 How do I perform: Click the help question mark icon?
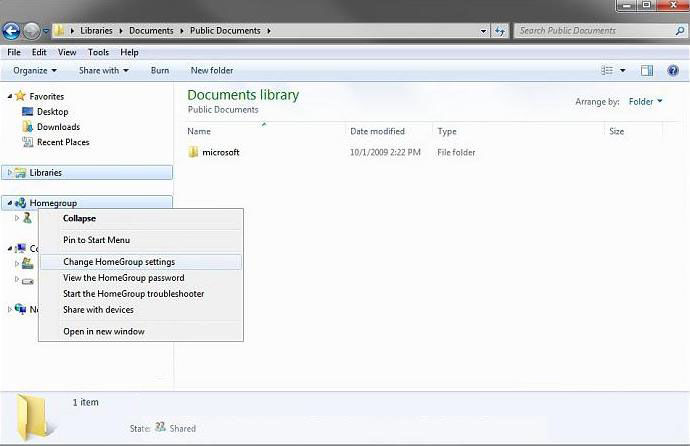673,70
